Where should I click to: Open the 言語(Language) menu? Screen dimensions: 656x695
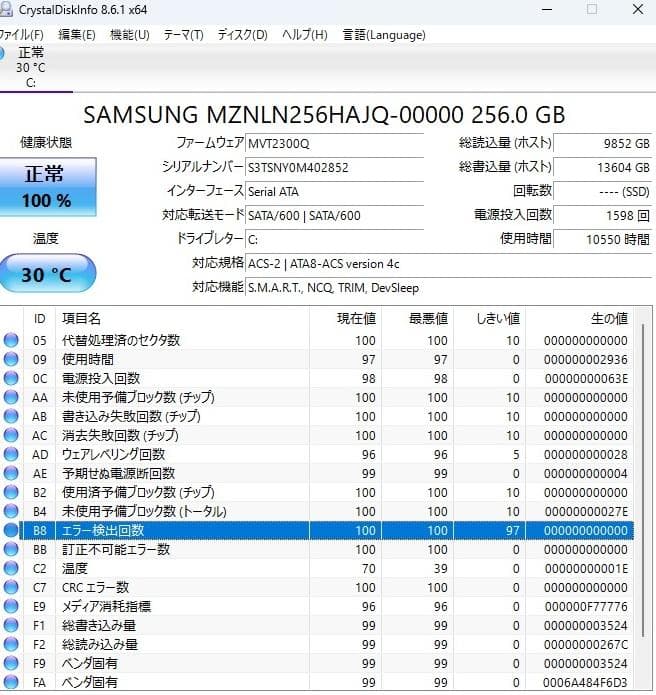[x=384, y=35]
